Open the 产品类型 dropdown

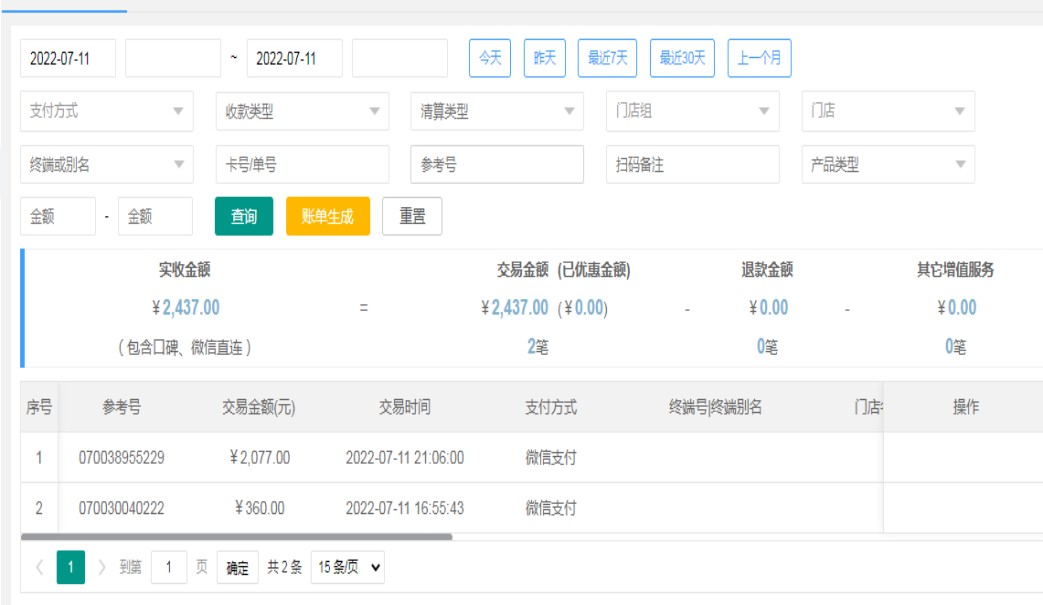(x=888, y=165)
